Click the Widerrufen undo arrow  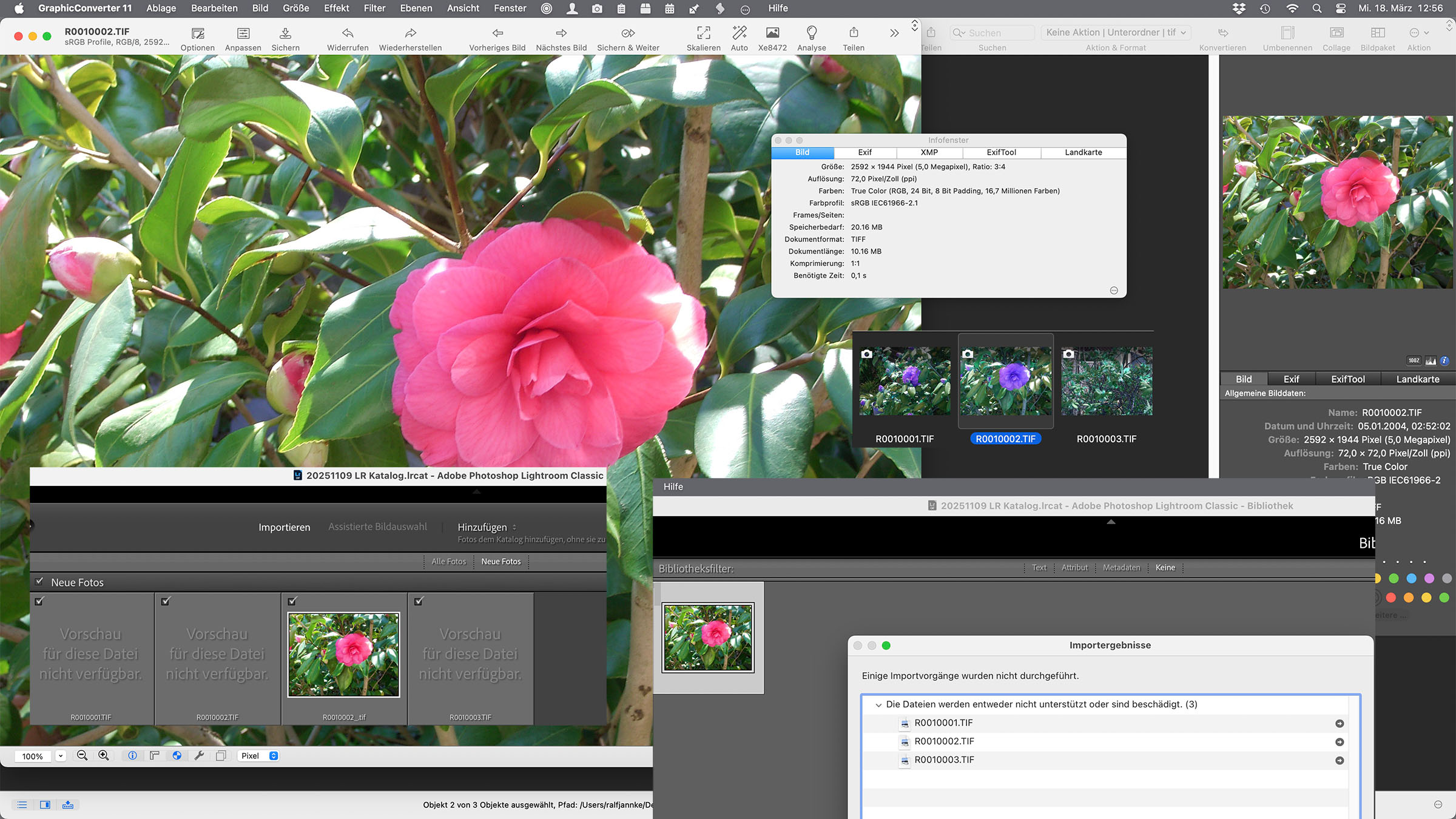click(x=347, y=33)
